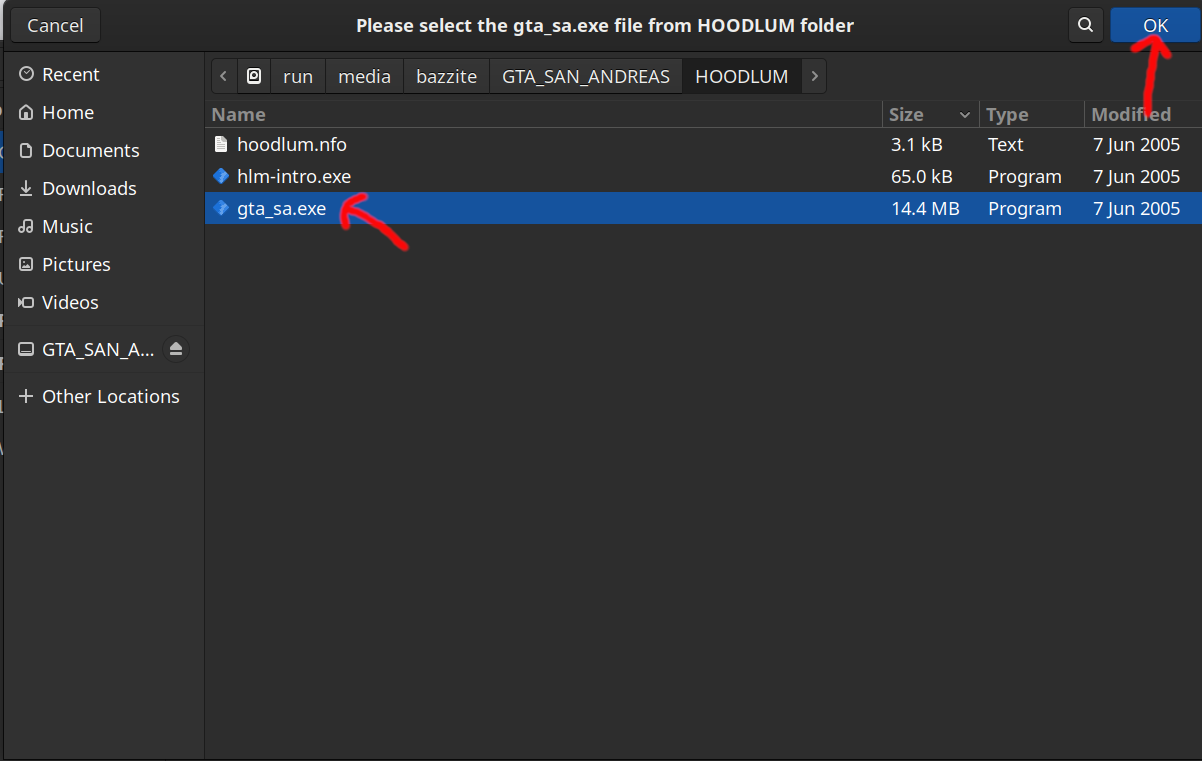The width and height of the screenshot is (1202, 761).
Task: Navigate to the run path segment
Action: [298, 76]
